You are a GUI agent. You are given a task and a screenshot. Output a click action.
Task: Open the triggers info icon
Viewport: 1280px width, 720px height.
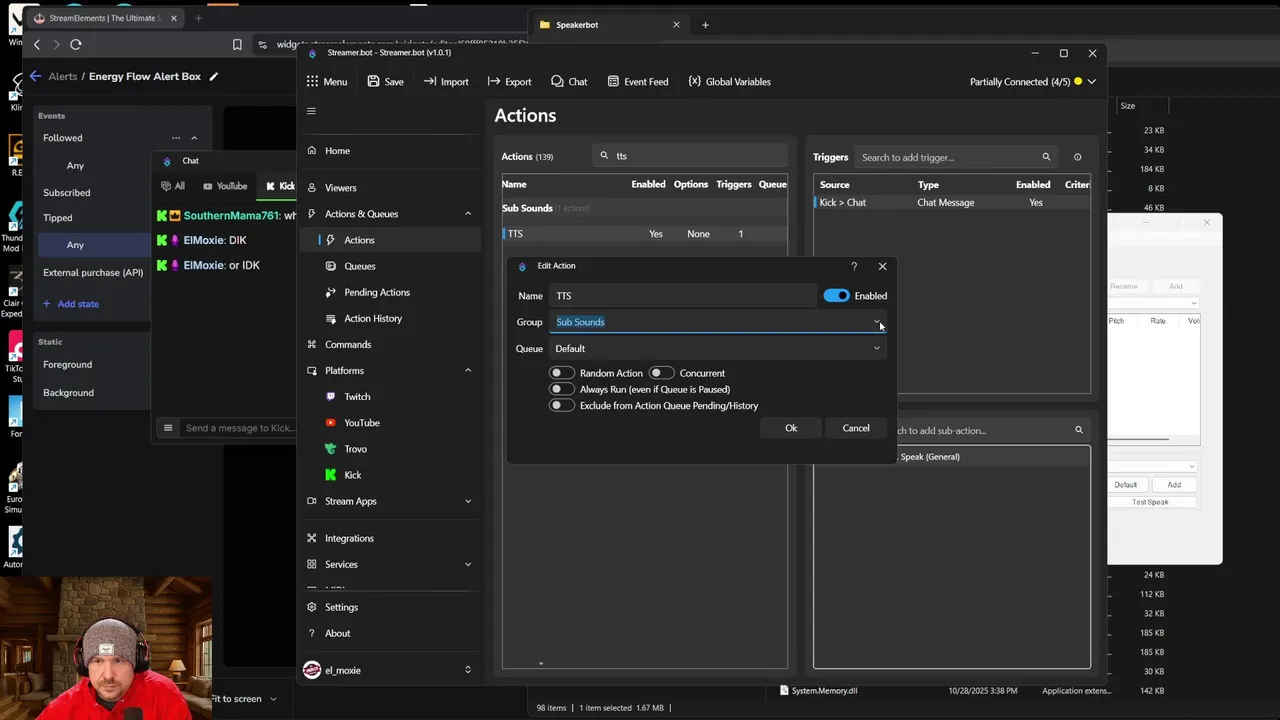tap(1077, 157)
